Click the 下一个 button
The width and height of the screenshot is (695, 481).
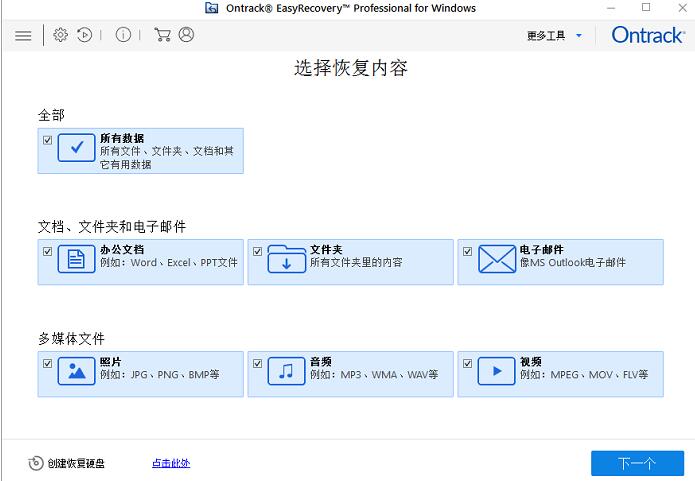point(637,463)
